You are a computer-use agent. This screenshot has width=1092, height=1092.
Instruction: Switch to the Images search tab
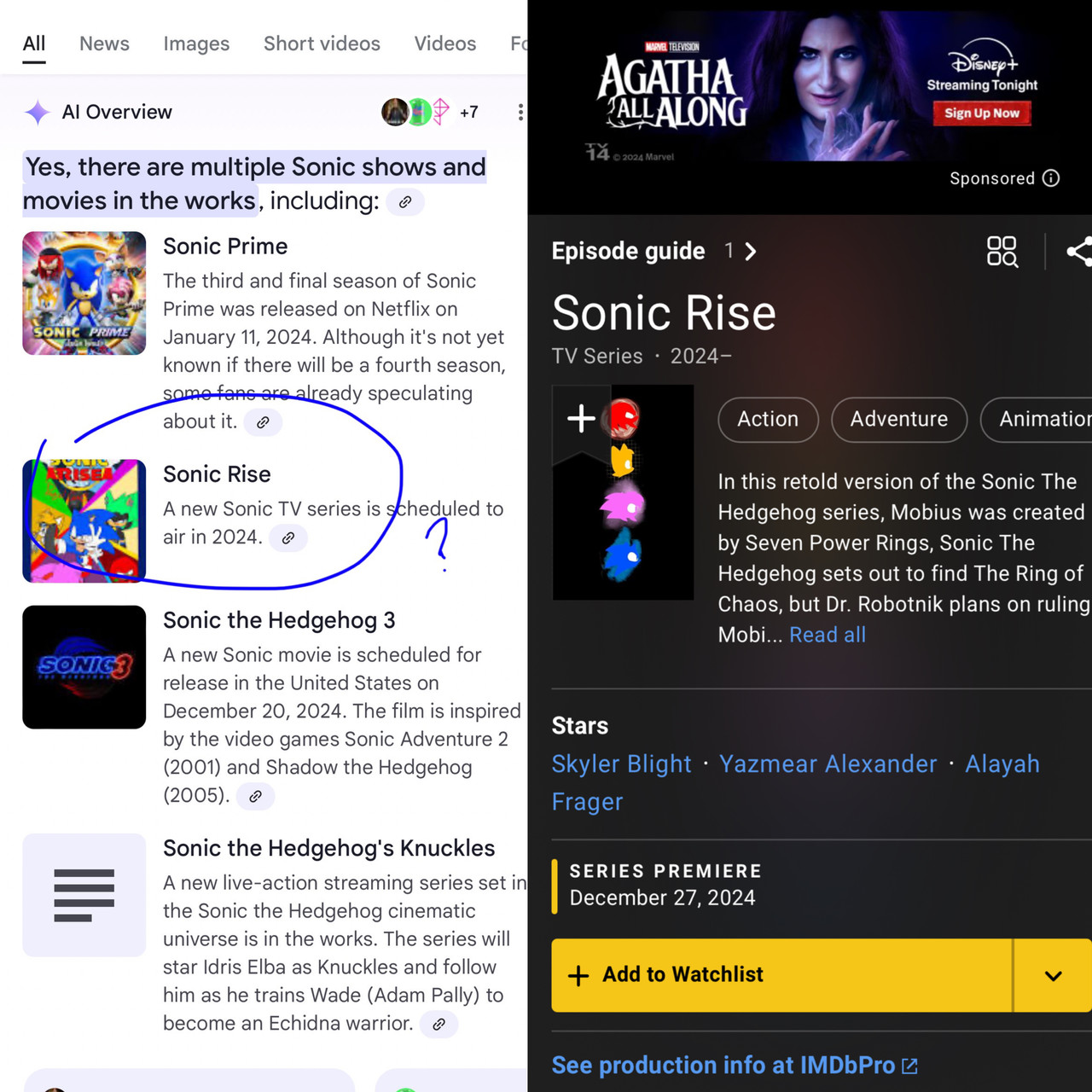196,44
